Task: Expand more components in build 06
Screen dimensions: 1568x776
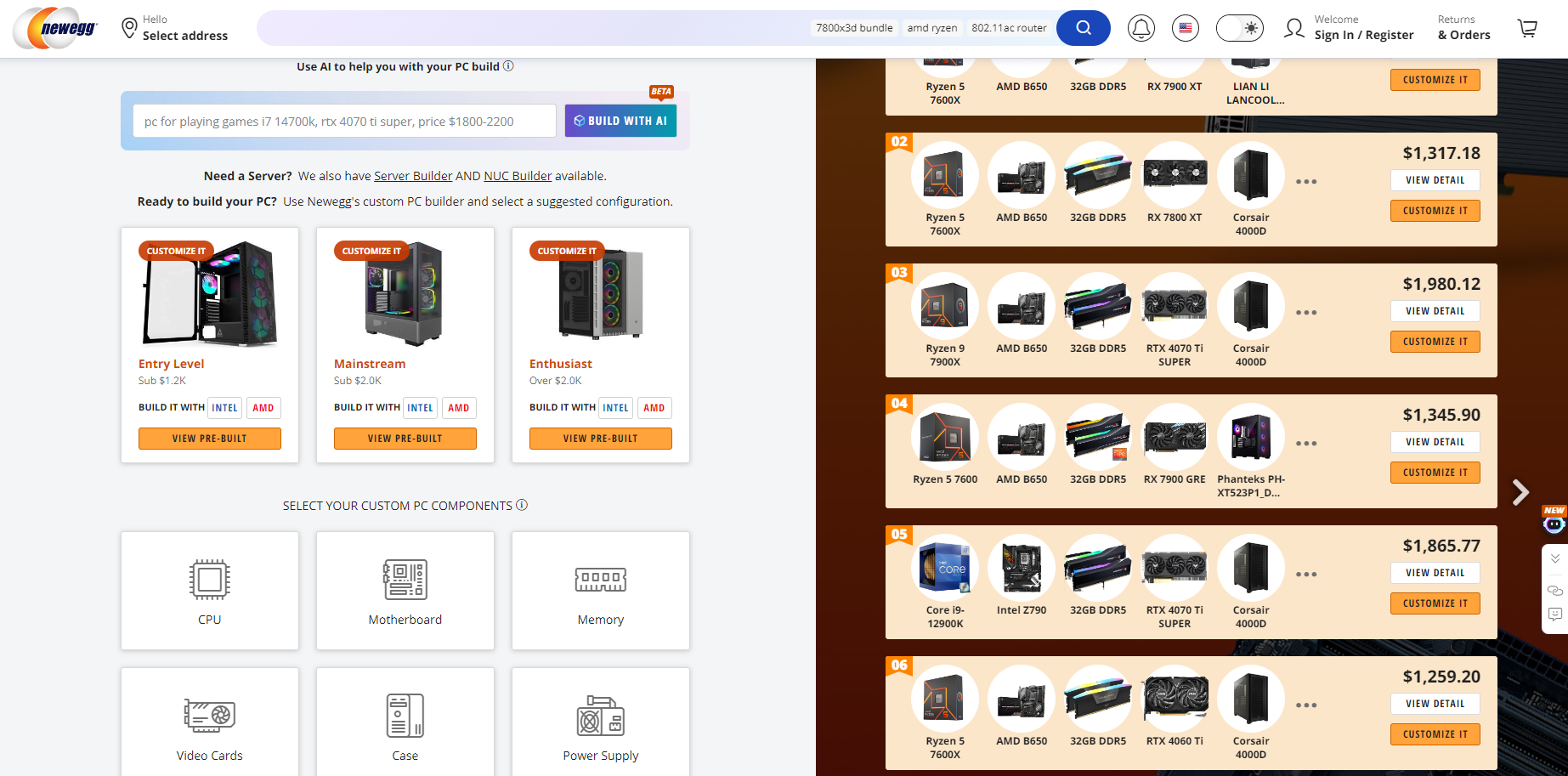Action: [x=1306, y=705]
